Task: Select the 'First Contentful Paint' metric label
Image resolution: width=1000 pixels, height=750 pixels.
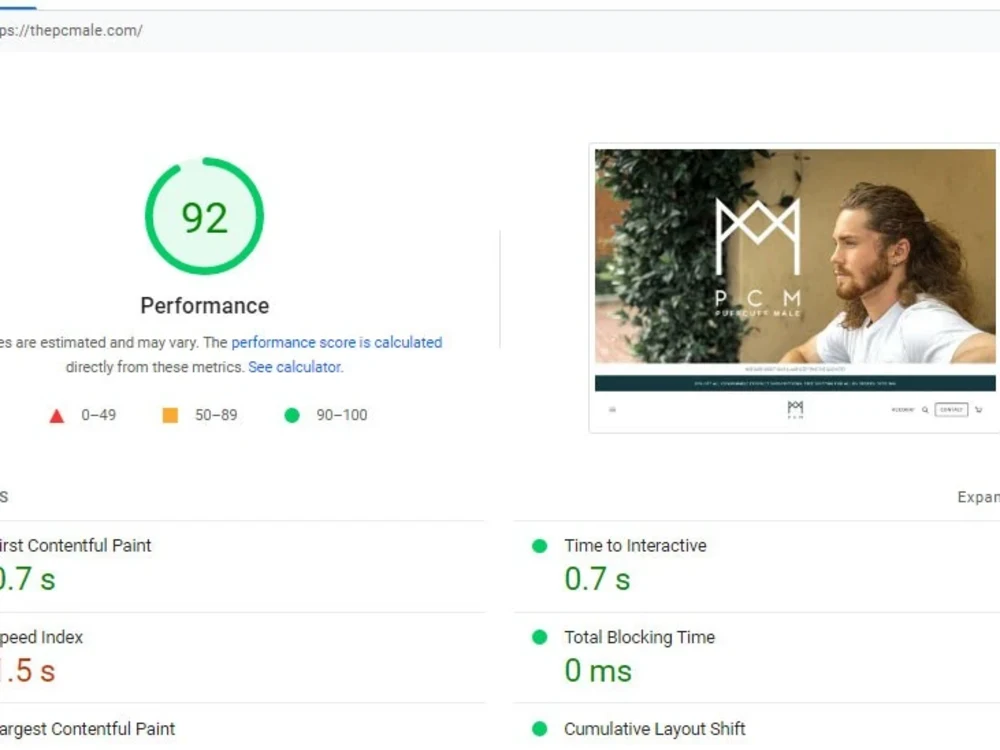Action: [x=75, y=546]
